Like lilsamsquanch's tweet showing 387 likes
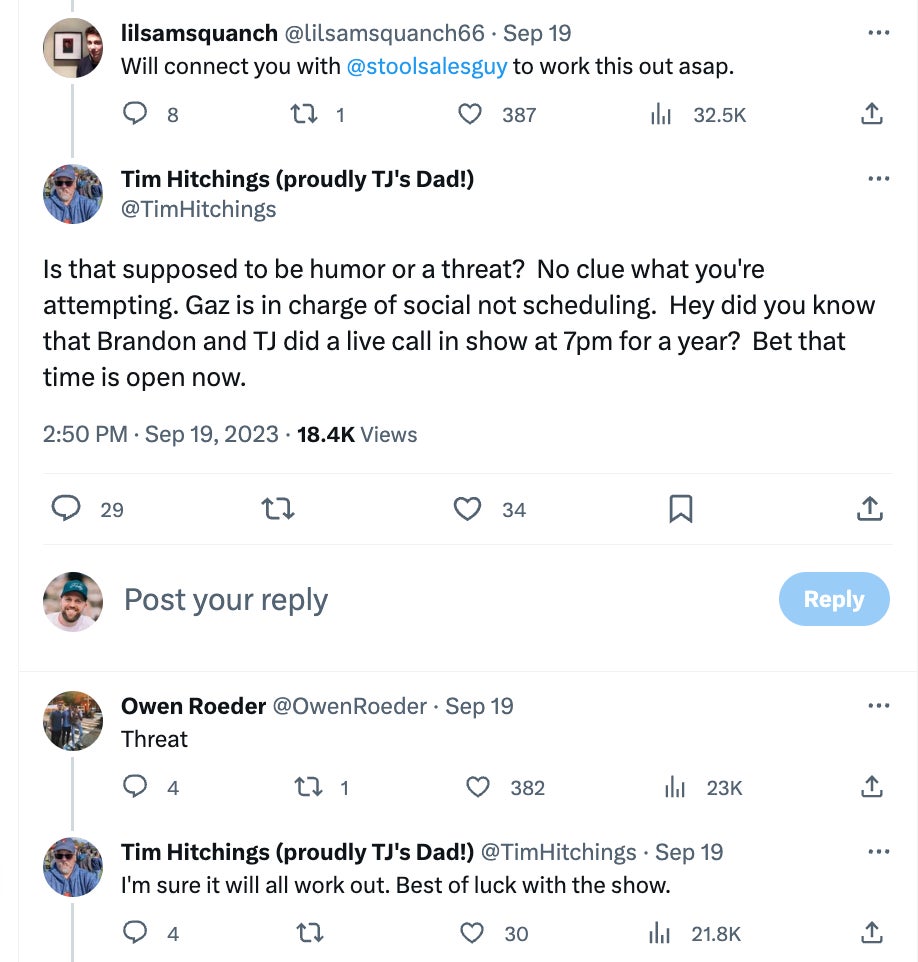This screenshot has width=918, height=962. pyautogui.click(x=470, y=114)
